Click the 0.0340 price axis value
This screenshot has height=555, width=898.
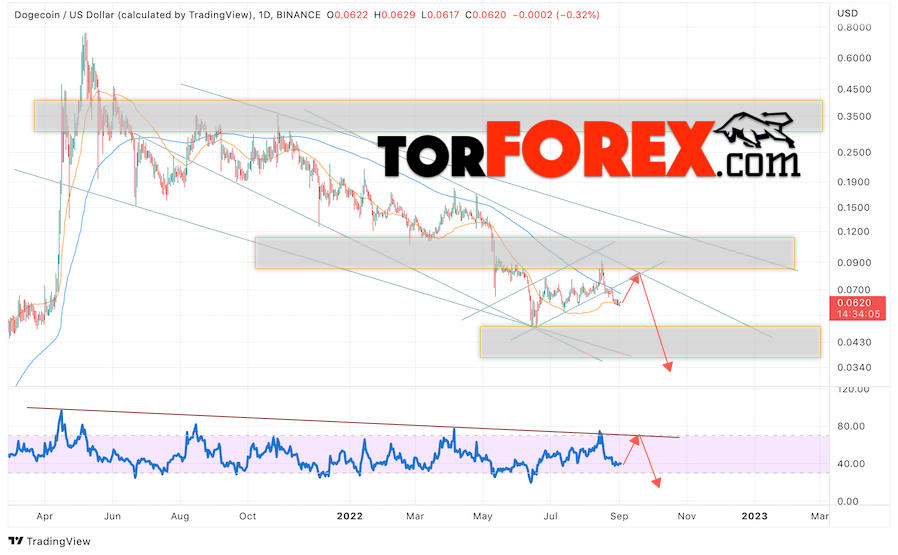click(x=854, y=368)
